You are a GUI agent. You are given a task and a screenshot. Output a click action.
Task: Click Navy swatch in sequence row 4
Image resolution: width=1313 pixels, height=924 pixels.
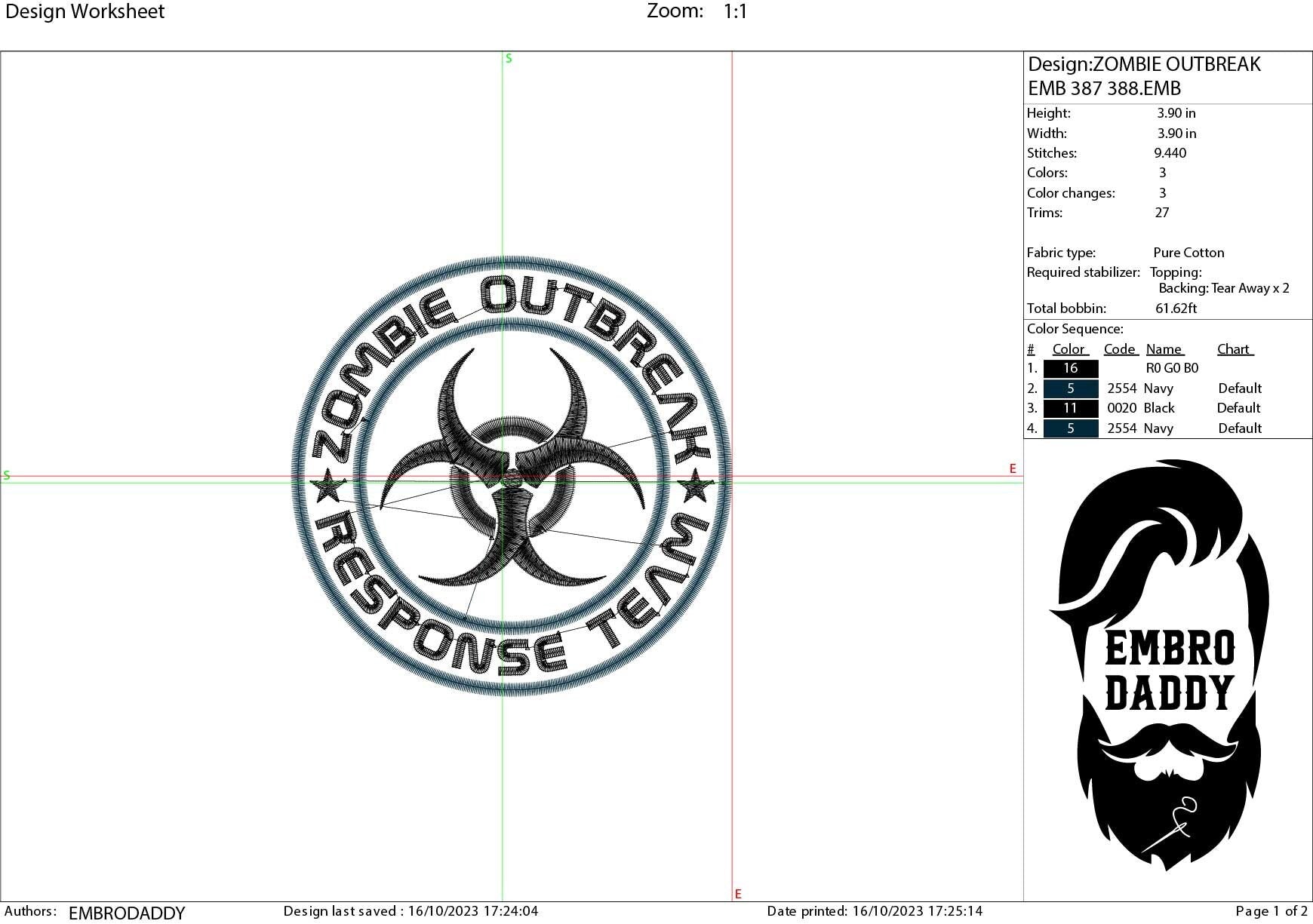pyautogui.click(x=1070, y=428)
